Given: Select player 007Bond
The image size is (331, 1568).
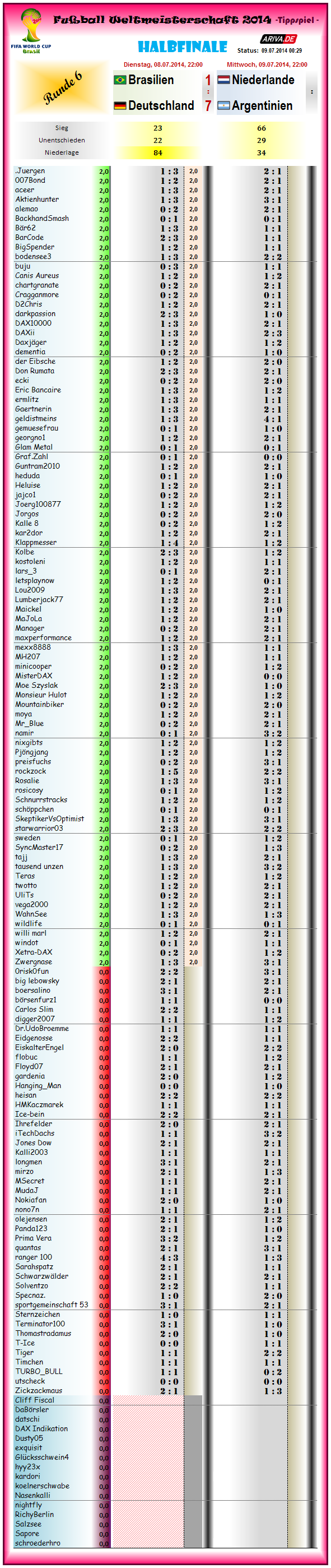Looking at the screenshot, I should coord(30,180).
